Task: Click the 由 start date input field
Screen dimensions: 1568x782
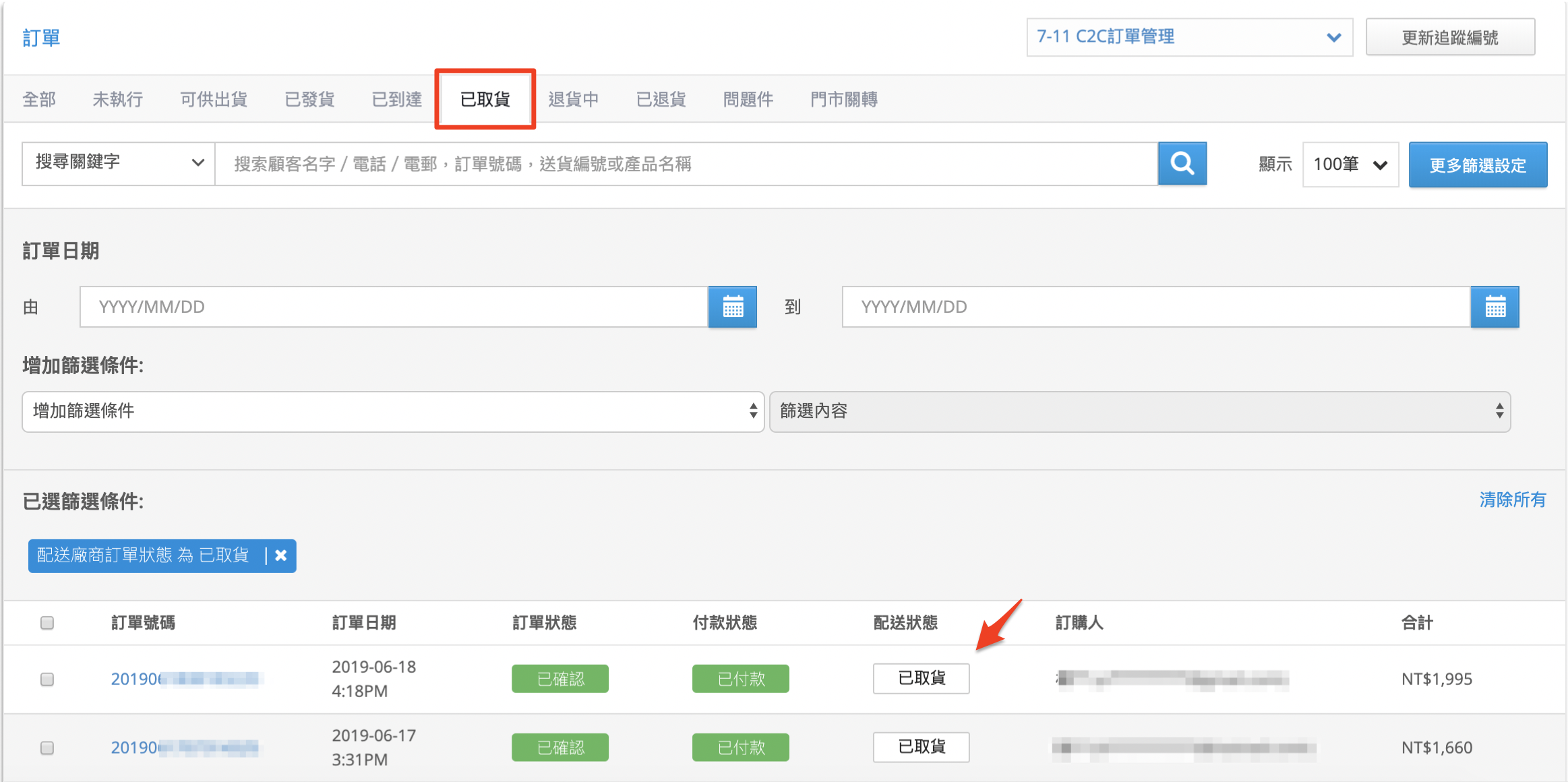Action: (x=394, y=307)
